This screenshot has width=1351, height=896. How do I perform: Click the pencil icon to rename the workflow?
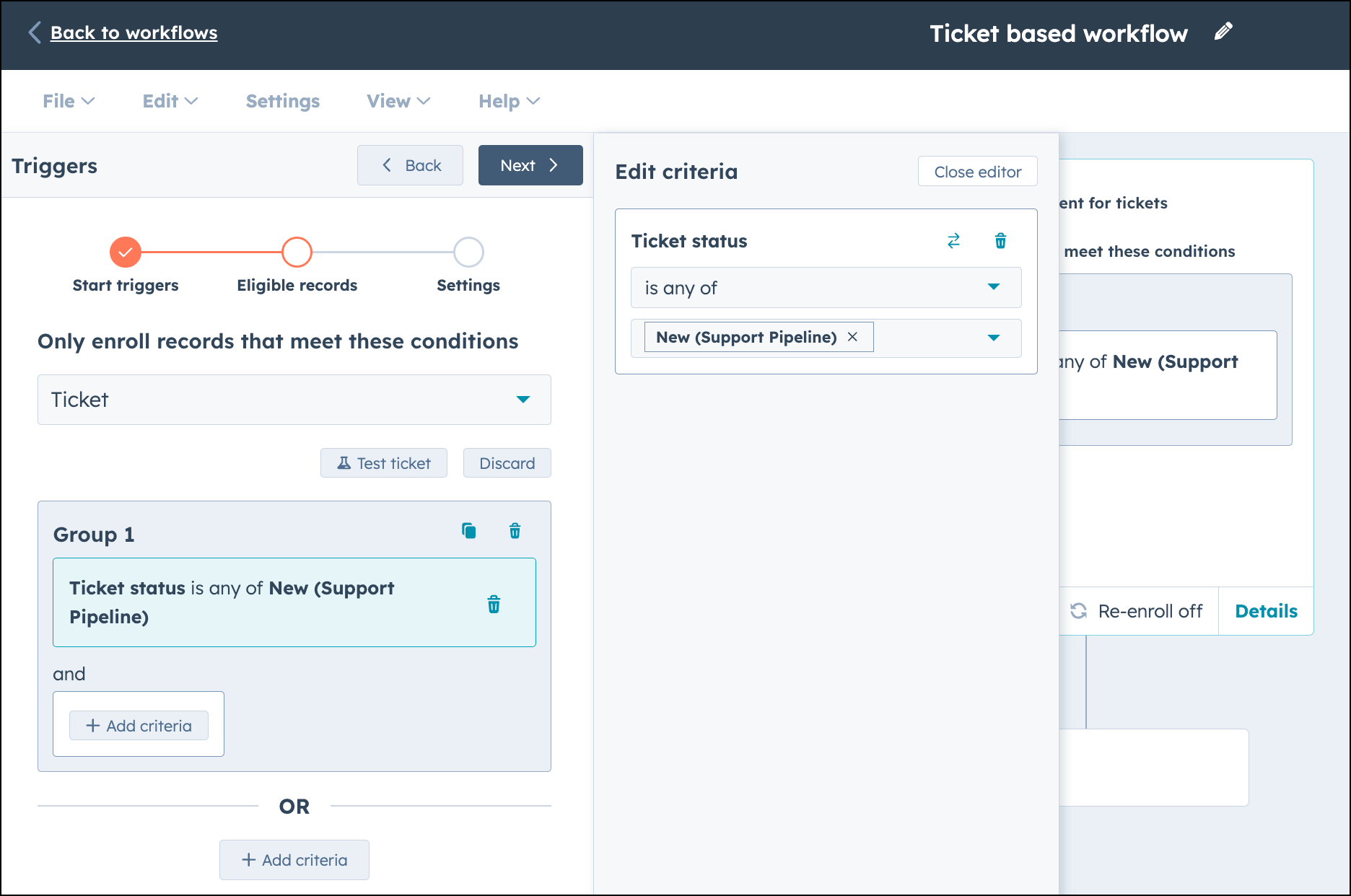coord(1224,32)
